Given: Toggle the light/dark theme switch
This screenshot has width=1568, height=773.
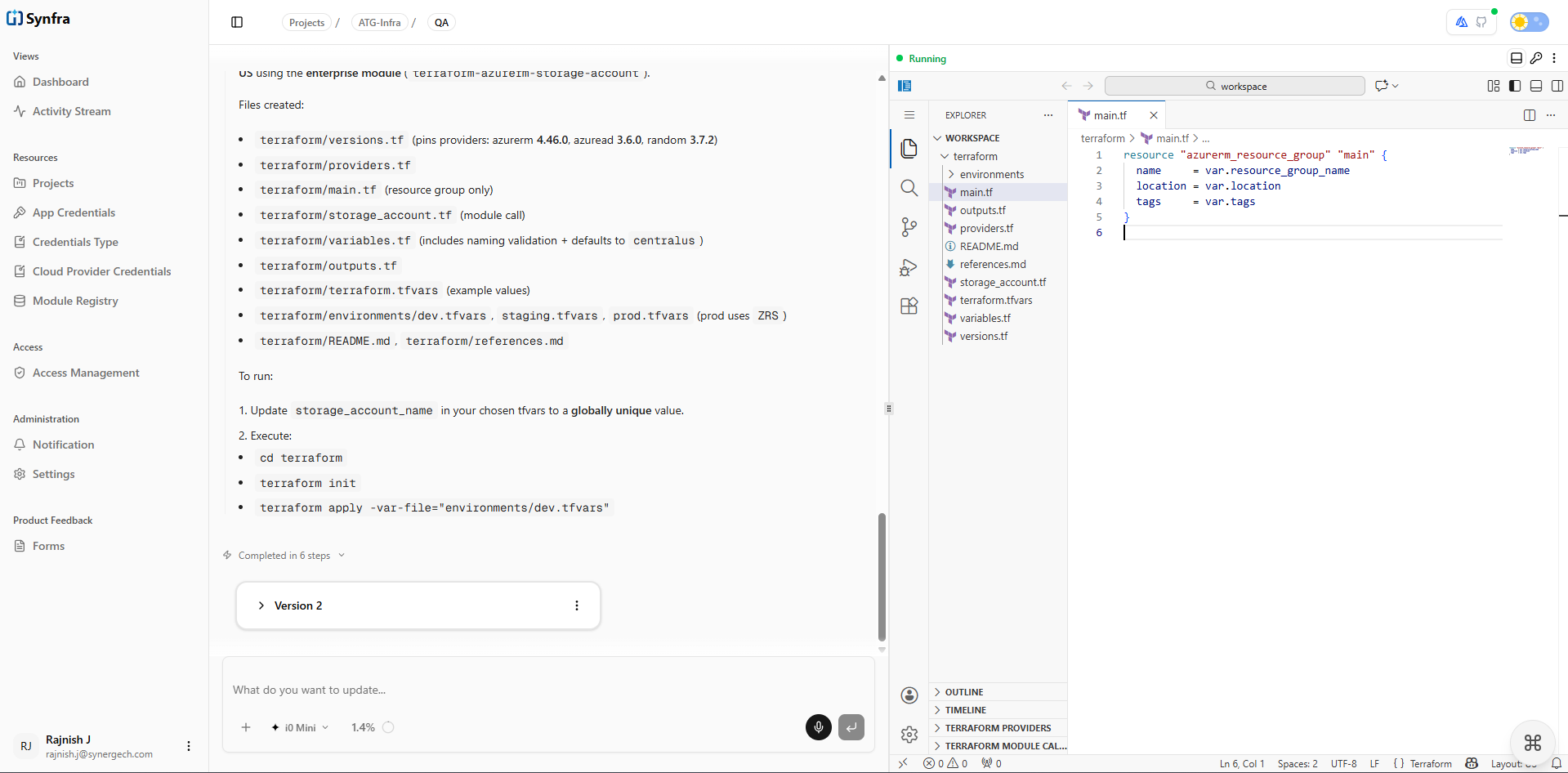Looking at the screenshot, I should 1528,22.
